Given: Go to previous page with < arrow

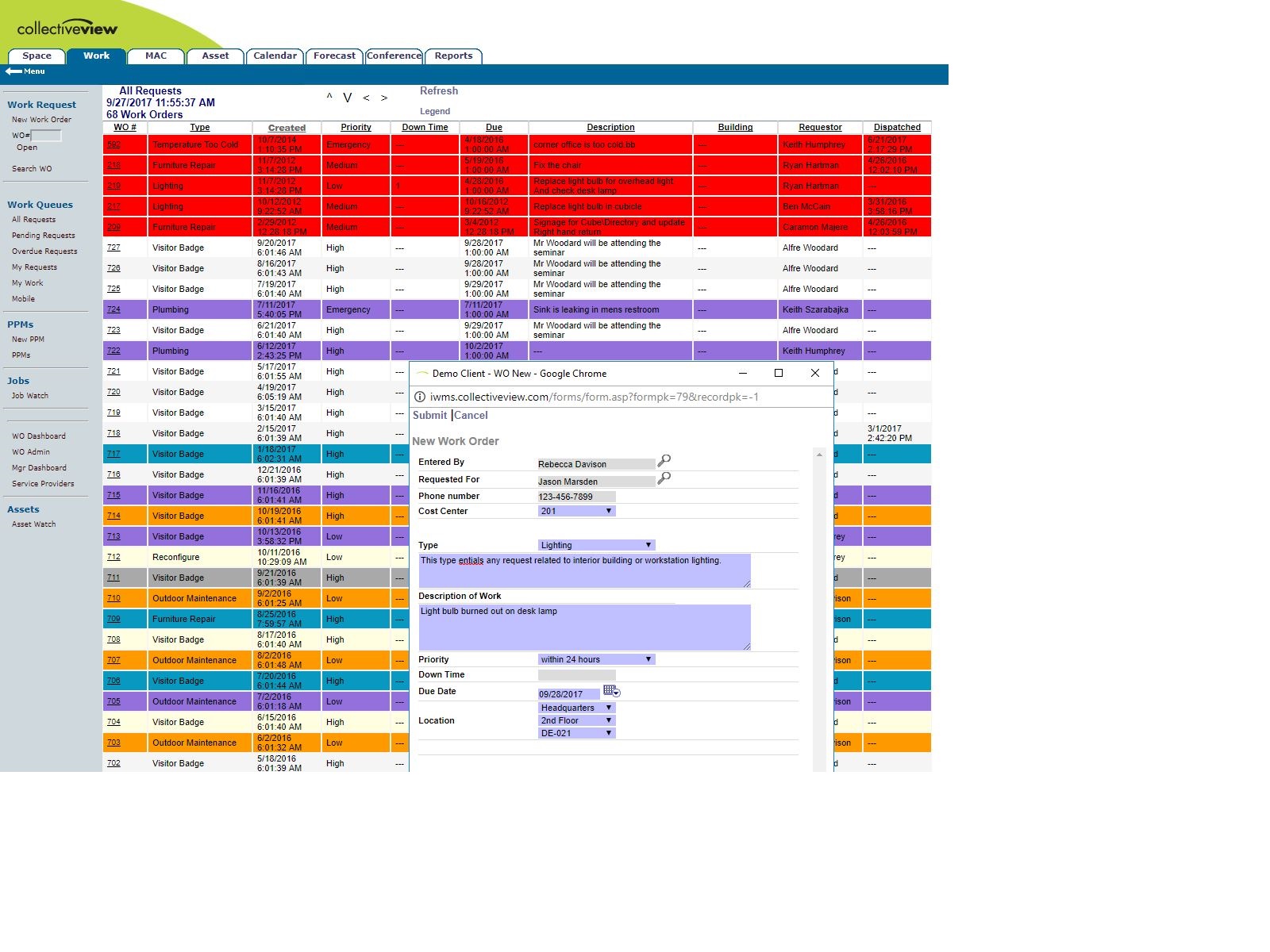Looking at the screenshot, I should (366, 98).
